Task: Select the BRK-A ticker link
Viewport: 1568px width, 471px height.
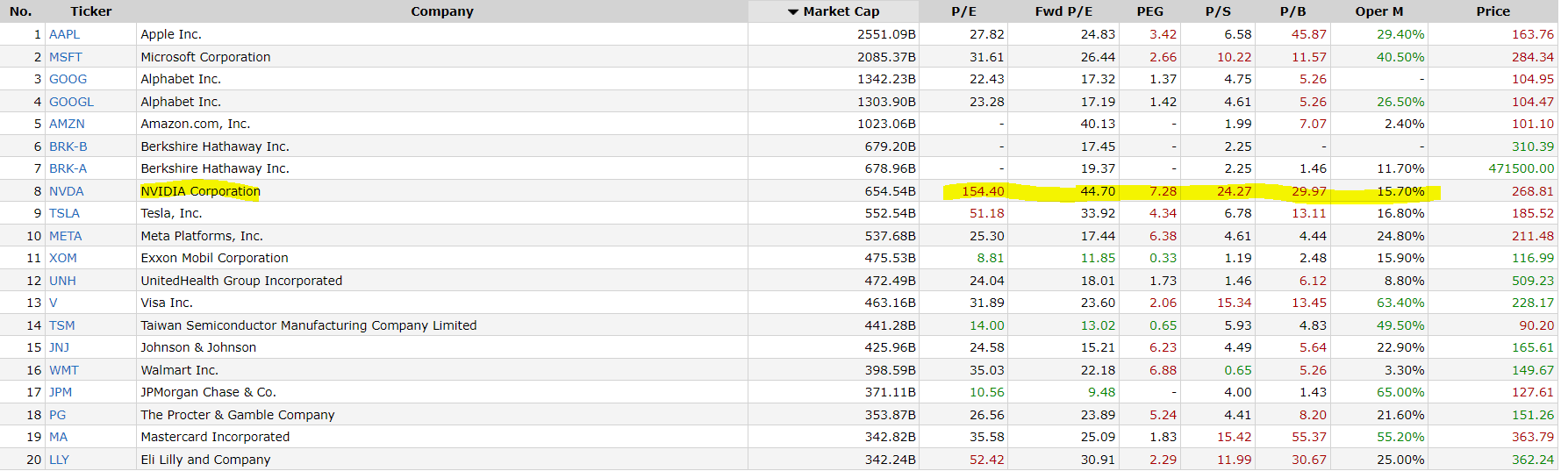Action: (68, 168)
